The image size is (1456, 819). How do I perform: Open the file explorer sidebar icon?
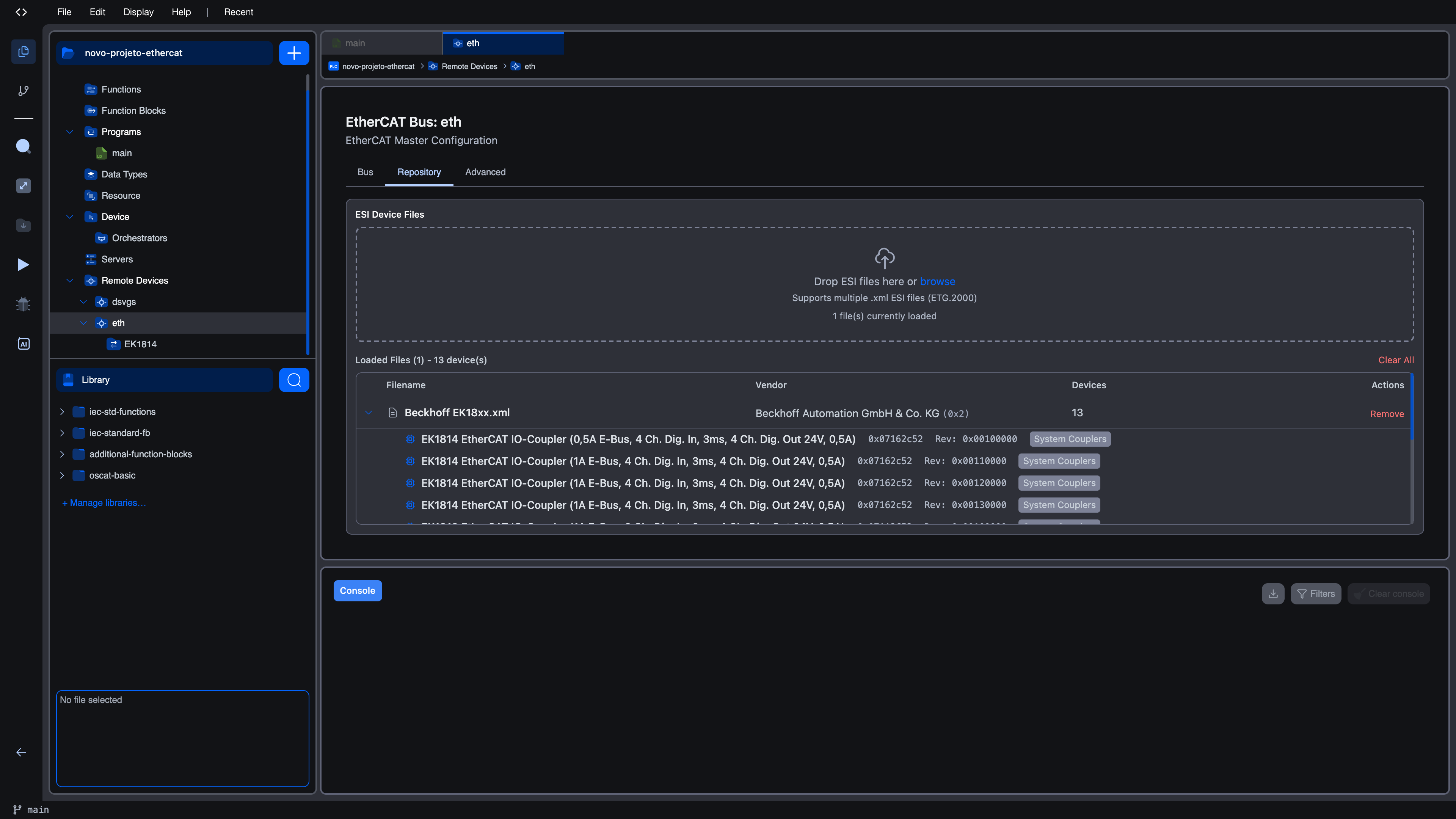point(23,52)
